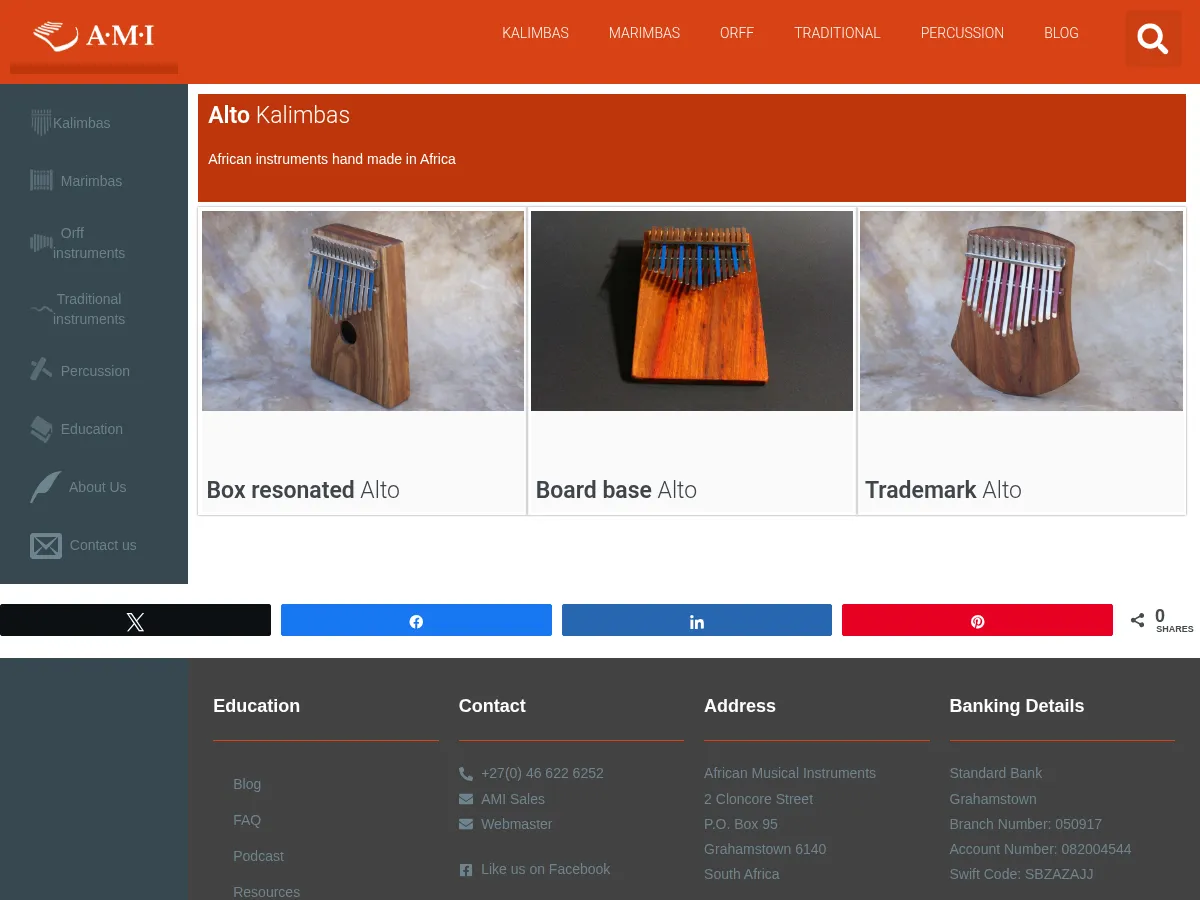Open Box resonated Alto product image

pos(363,311)
